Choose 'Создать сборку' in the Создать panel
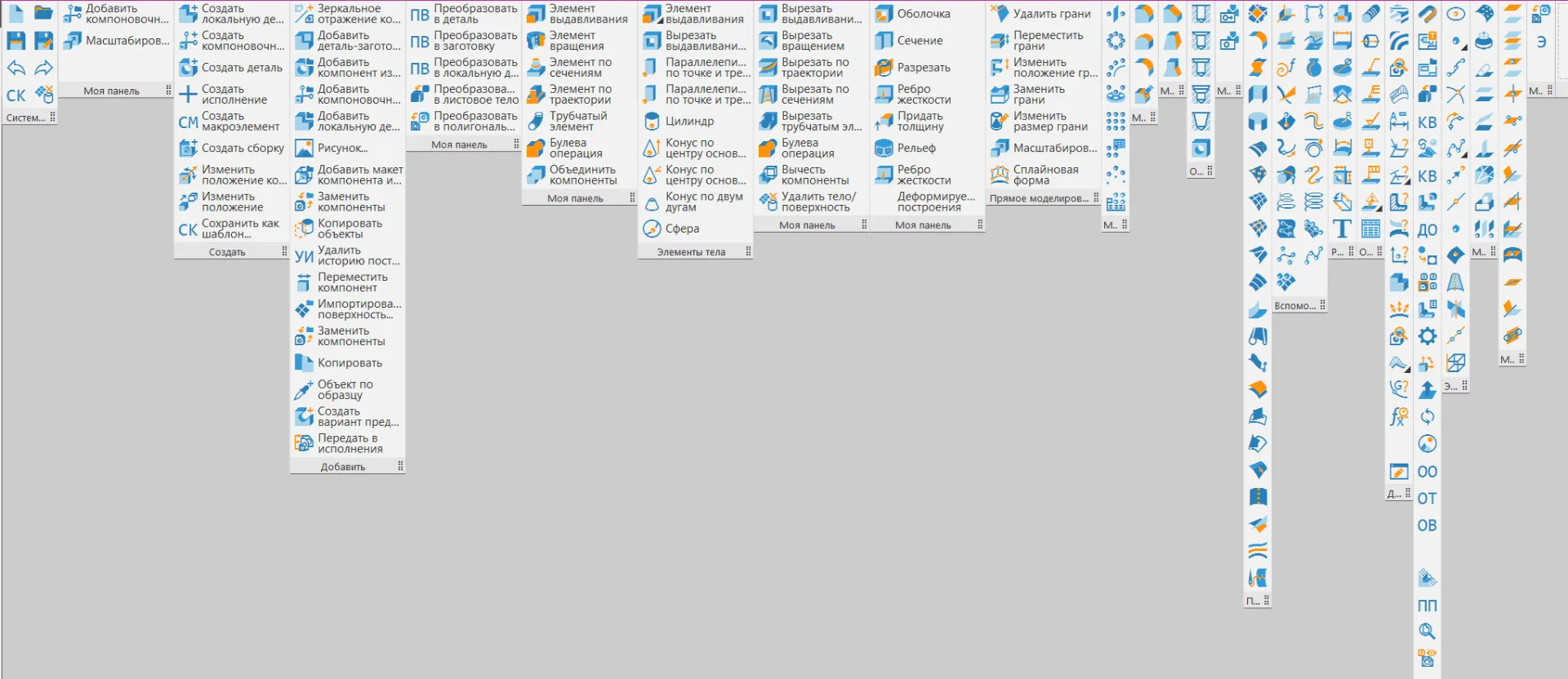1568x679 pixels. pos(231,148)
